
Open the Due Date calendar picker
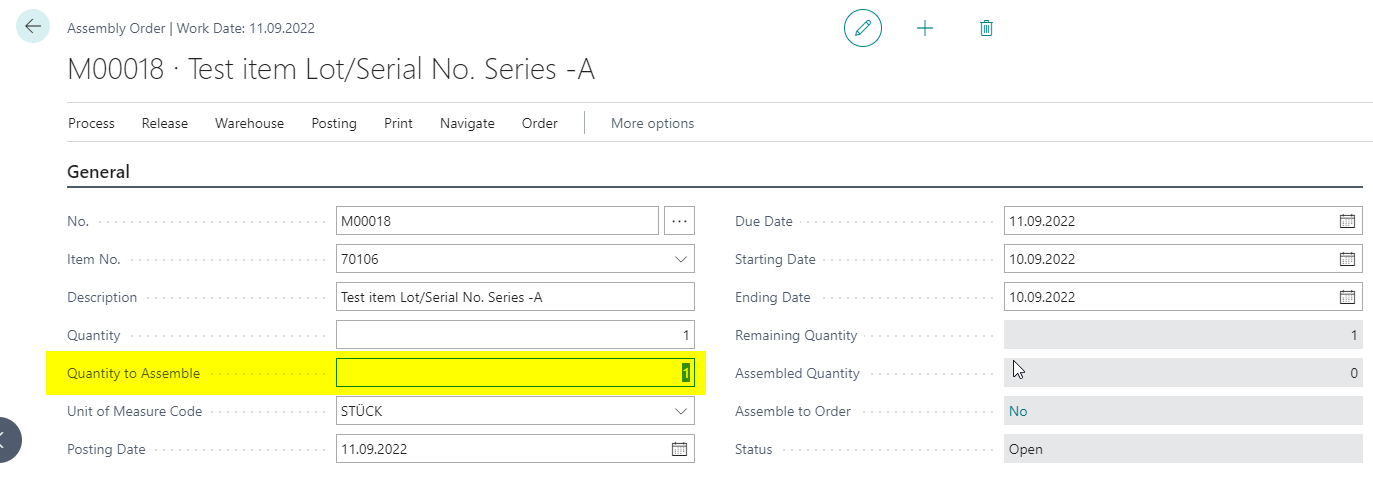click(x=1347, y=221)
